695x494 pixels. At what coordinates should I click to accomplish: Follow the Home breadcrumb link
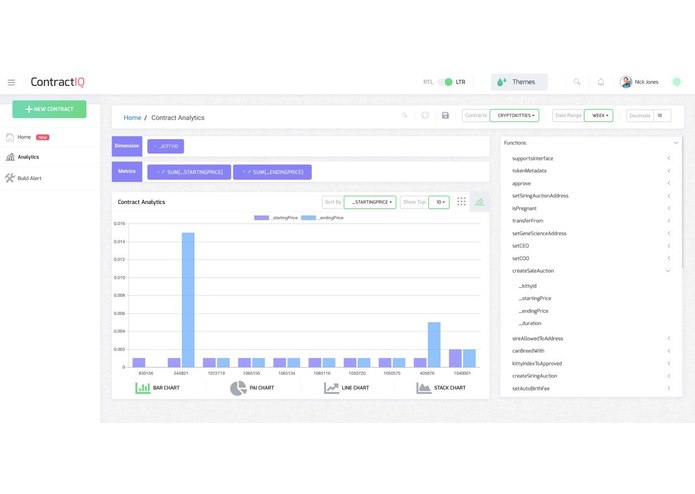132,117
